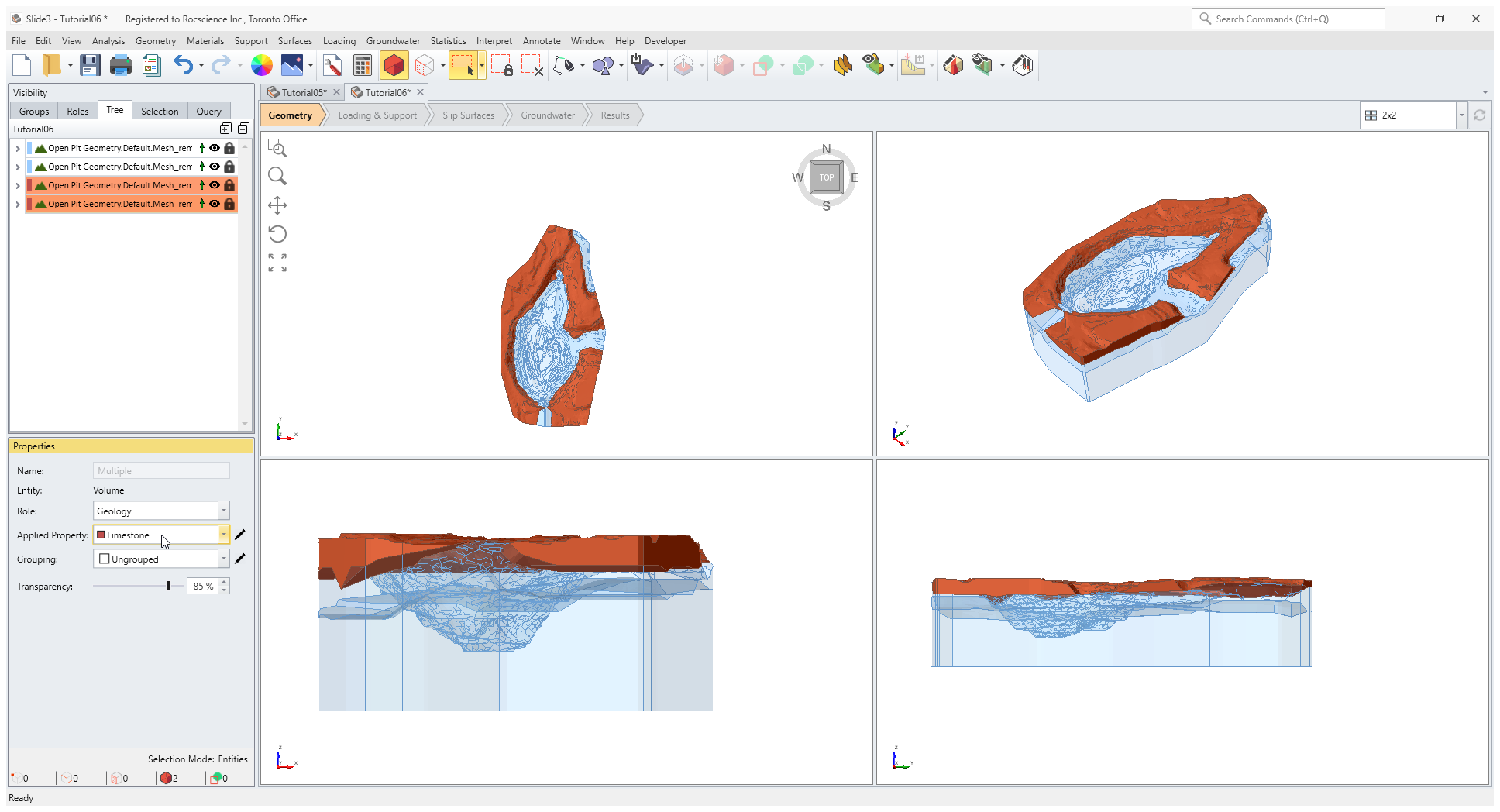
Task: Open Applied Property dropdown showing Limestone
Action: coord(161,535)
